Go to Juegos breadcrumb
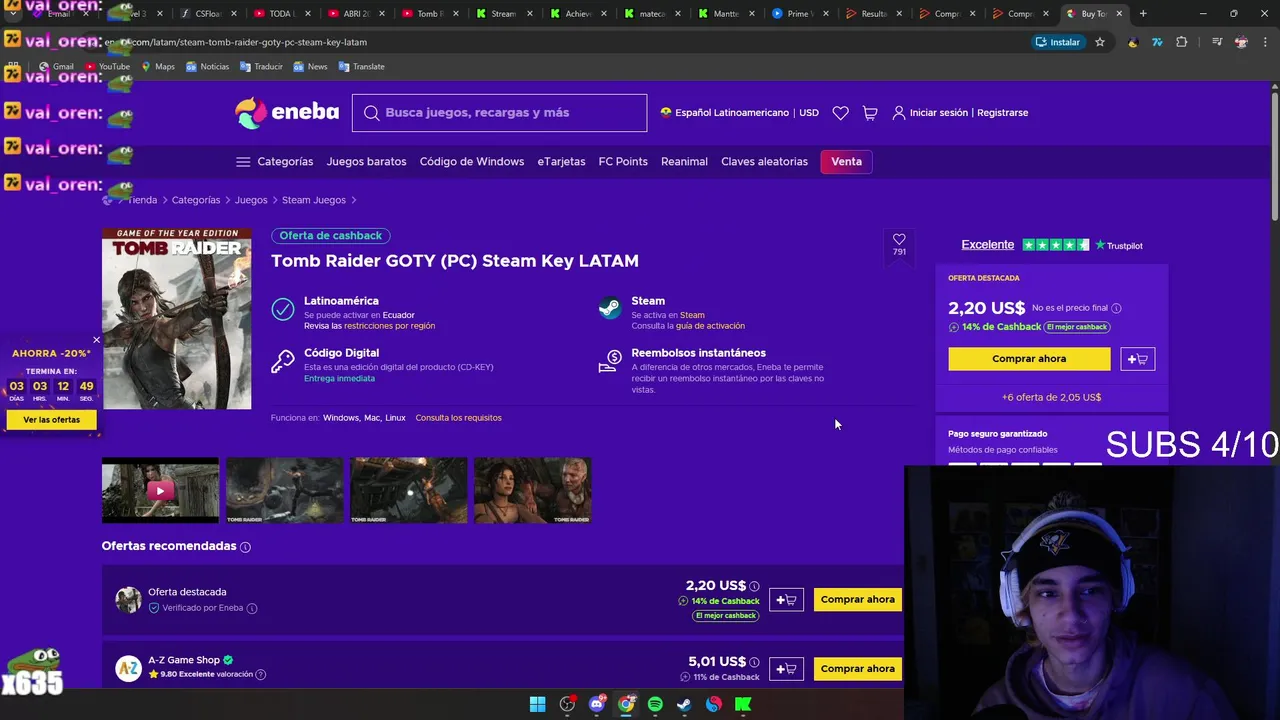 pos(251,200)
